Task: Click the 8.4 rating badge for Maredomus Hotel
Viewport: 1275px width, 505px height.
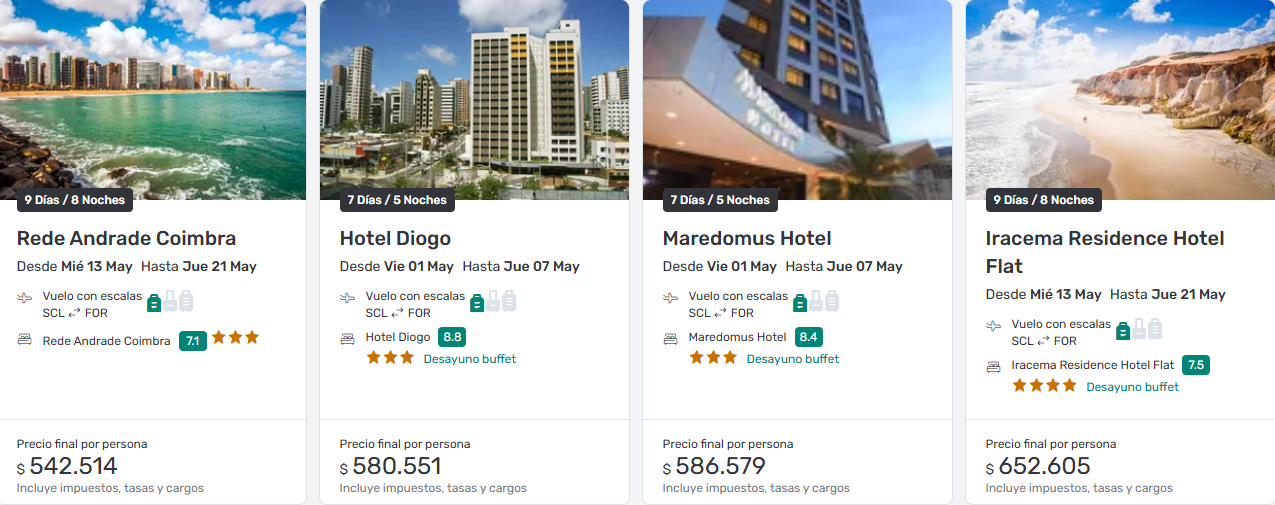Action: 808,337
